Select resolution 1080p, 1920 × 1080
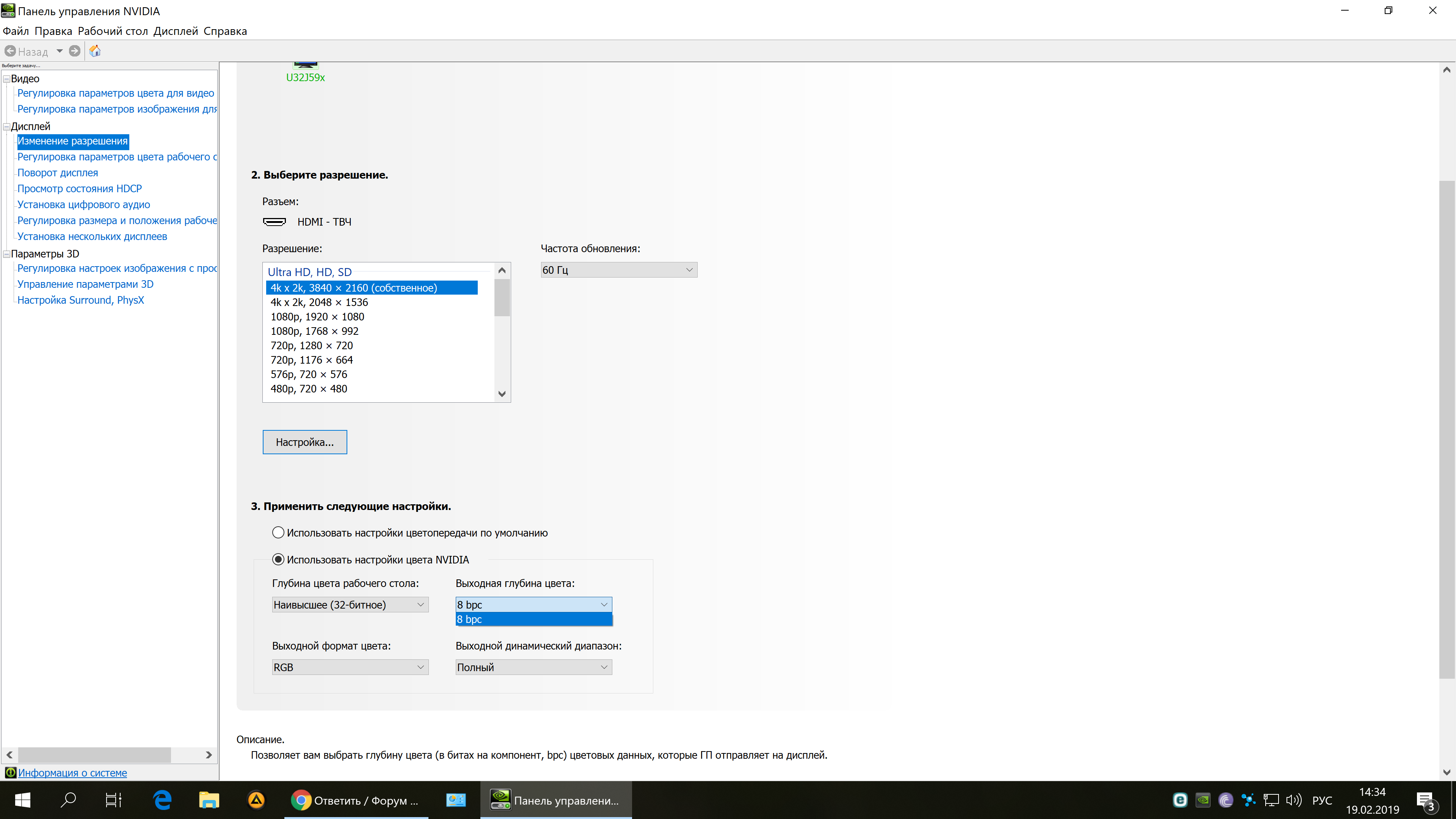Screen dimensions: 1456x819 click(371, 317)
